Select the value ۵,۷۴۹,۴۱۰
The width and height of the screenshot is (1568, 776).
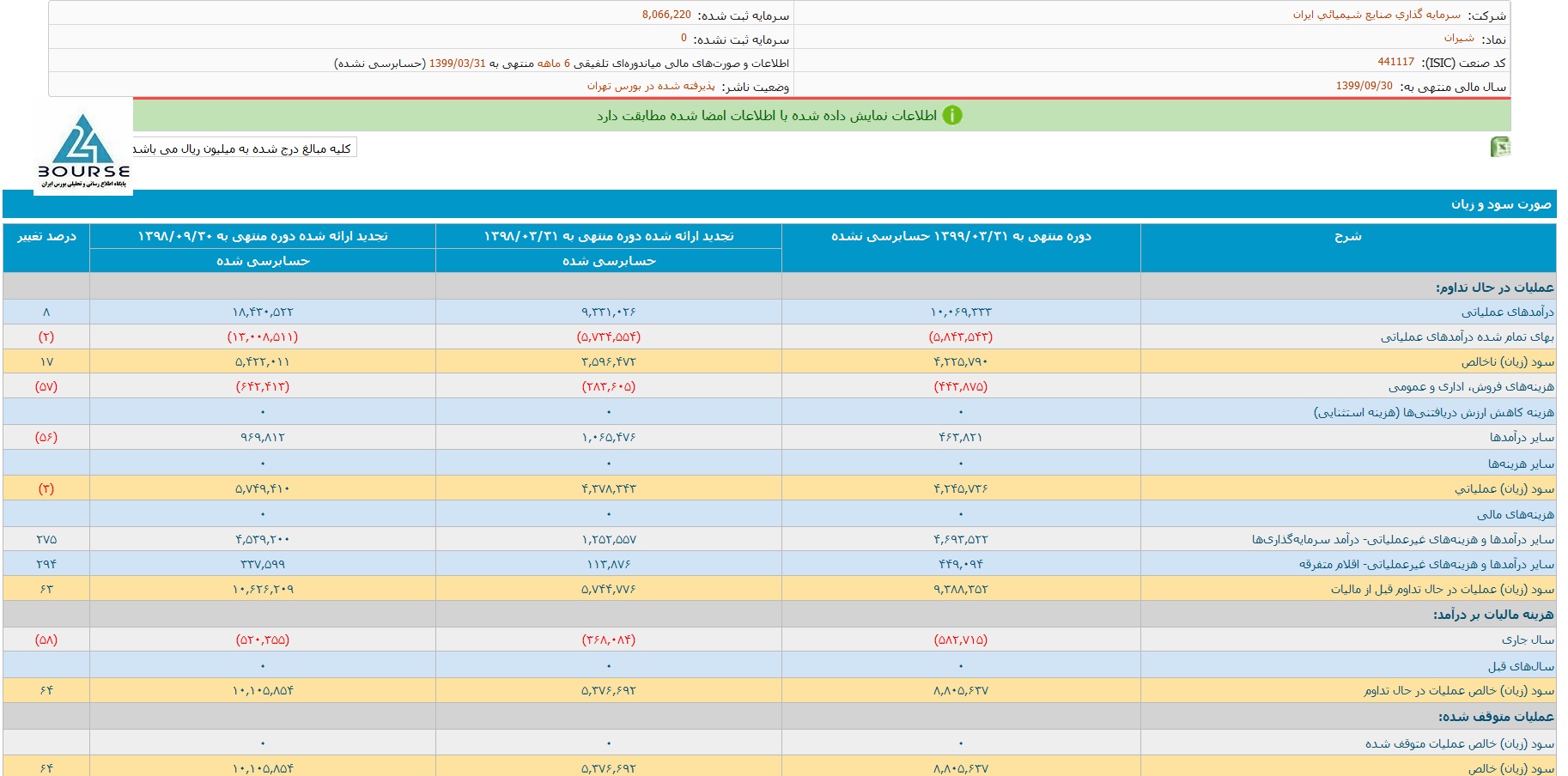[x=263, y=488]
